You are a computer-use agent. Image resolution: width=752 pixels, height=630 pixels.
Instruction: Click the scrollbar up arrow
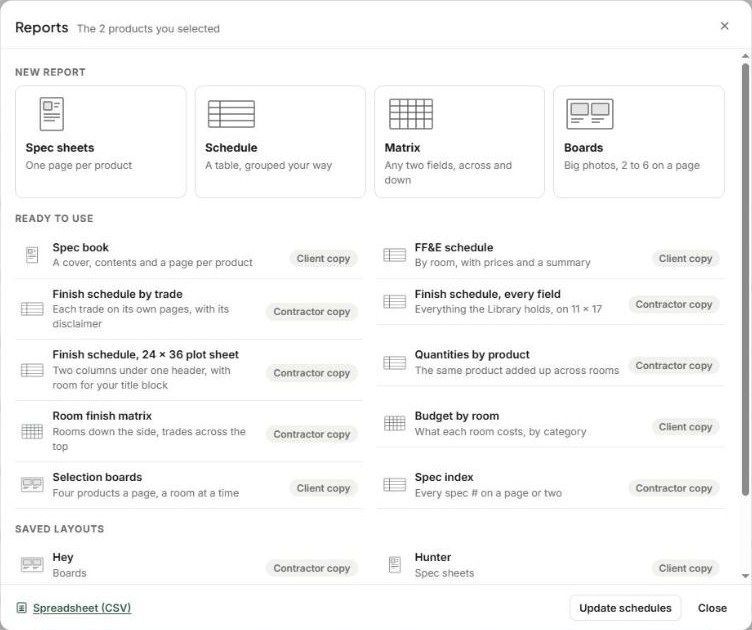(745, 56)
